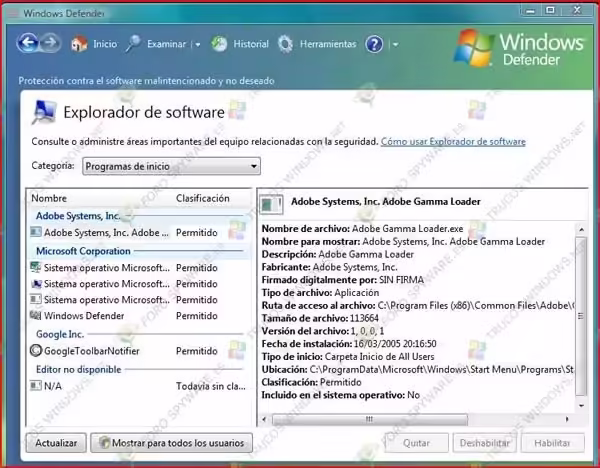Click the SIN FIRMA signature value
The image size is (600, 468).
[x=401, y=280]
